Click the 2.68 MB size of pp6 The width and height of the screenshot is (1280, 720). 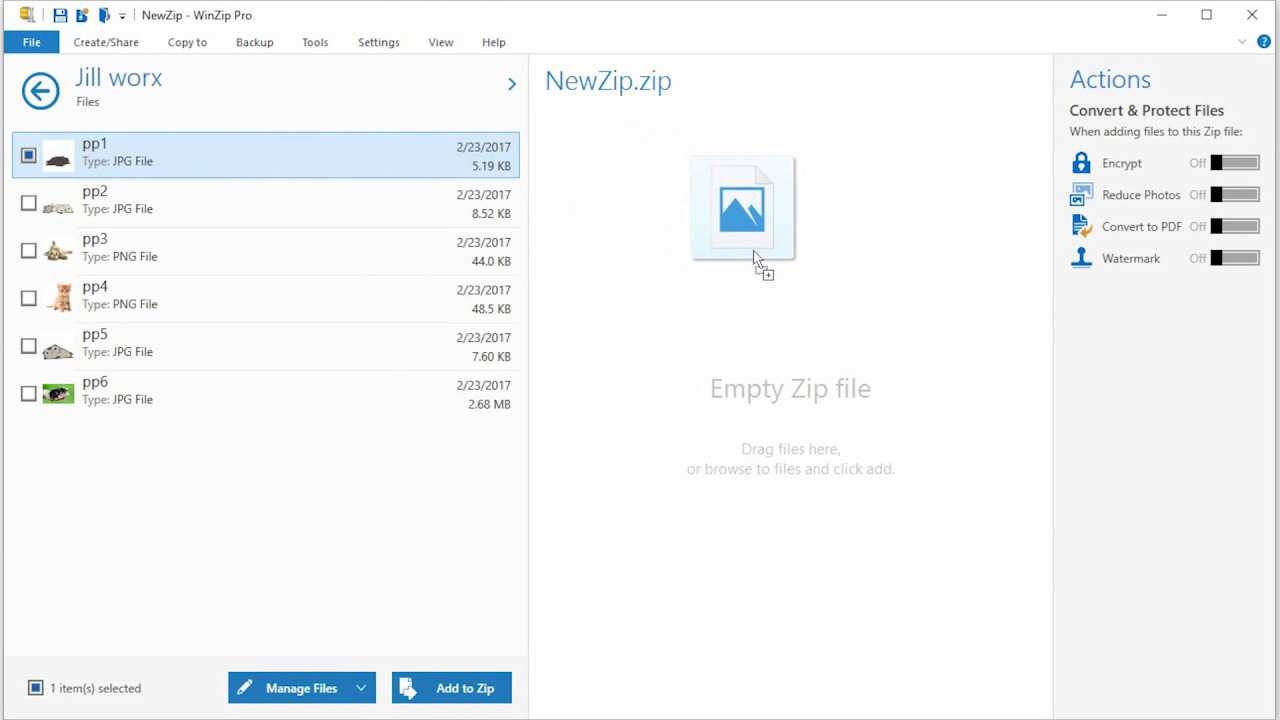(x=489, y=404)
